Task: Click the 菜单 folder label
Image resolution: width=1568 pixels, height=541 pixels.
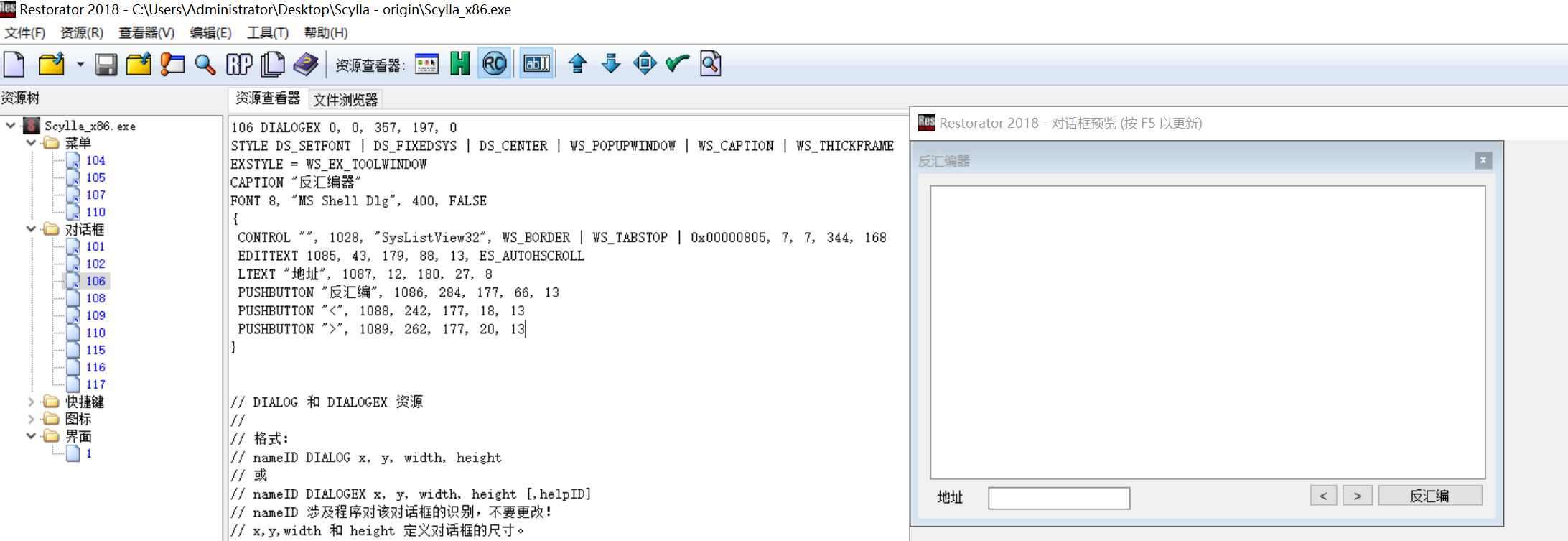Action: (x=78, y=143)
